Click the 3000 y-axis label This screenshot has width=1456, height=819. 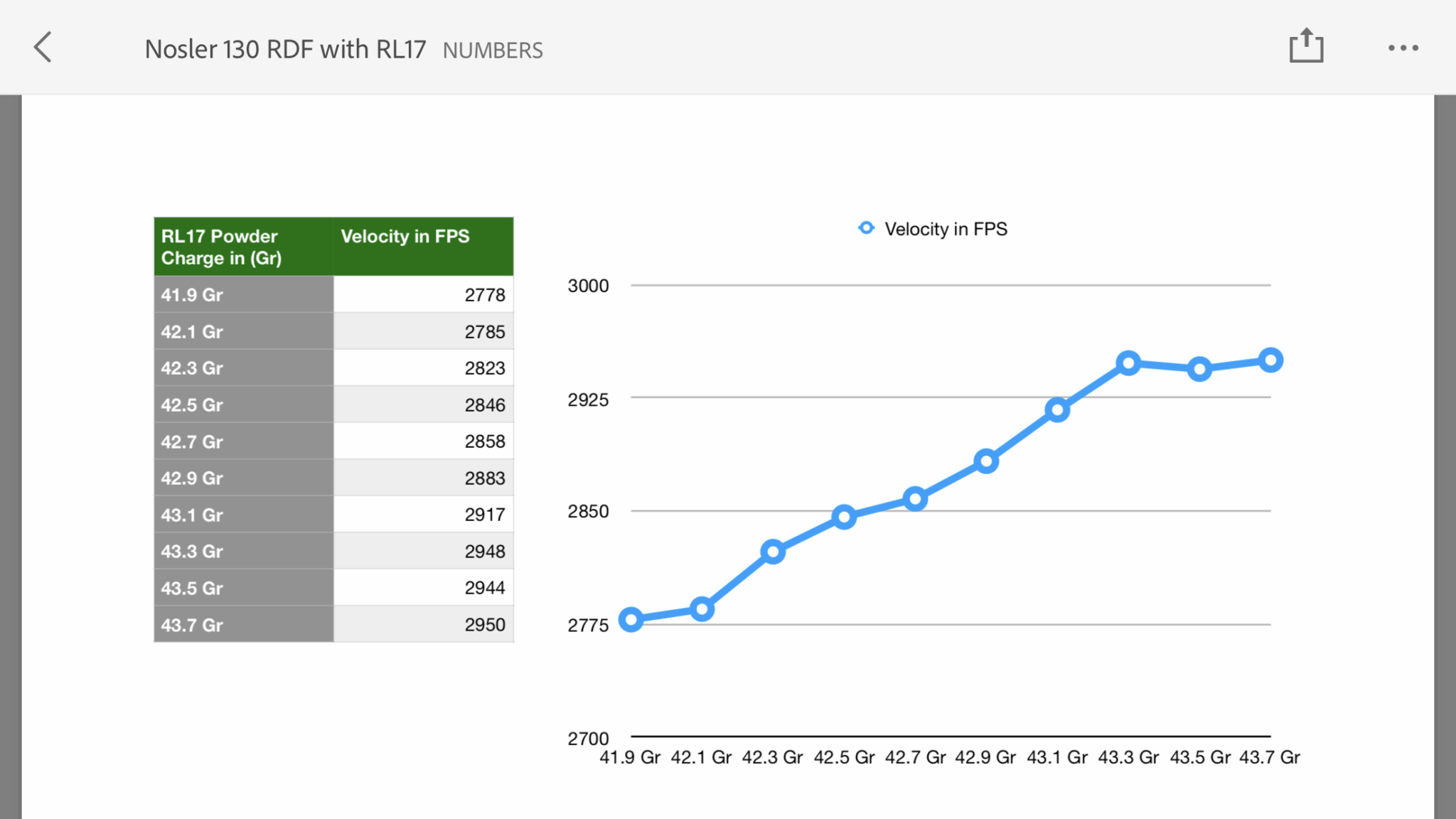tap(588, 286)
